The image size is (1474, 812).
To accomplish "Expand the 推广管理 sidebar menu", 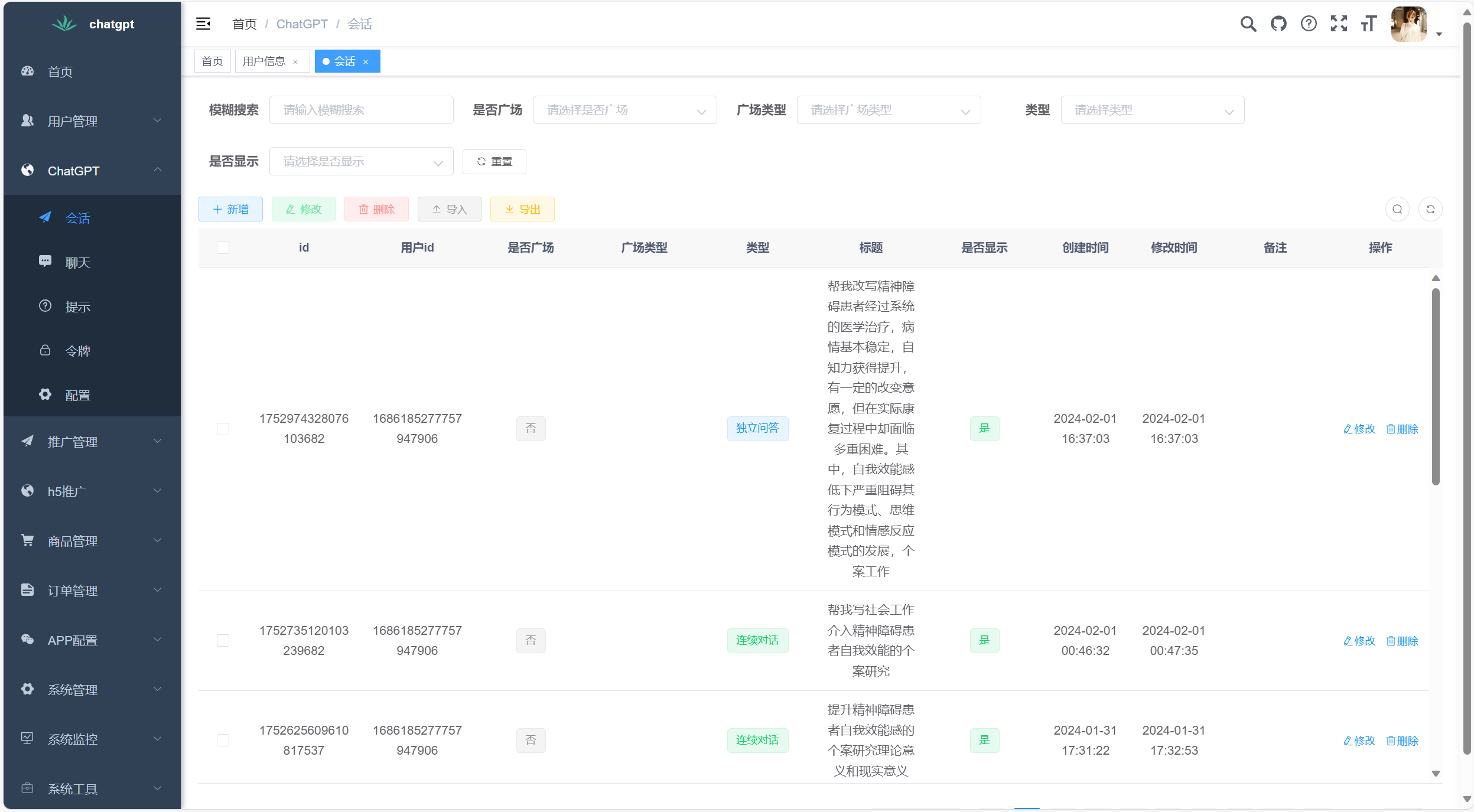I will point(92,442).
